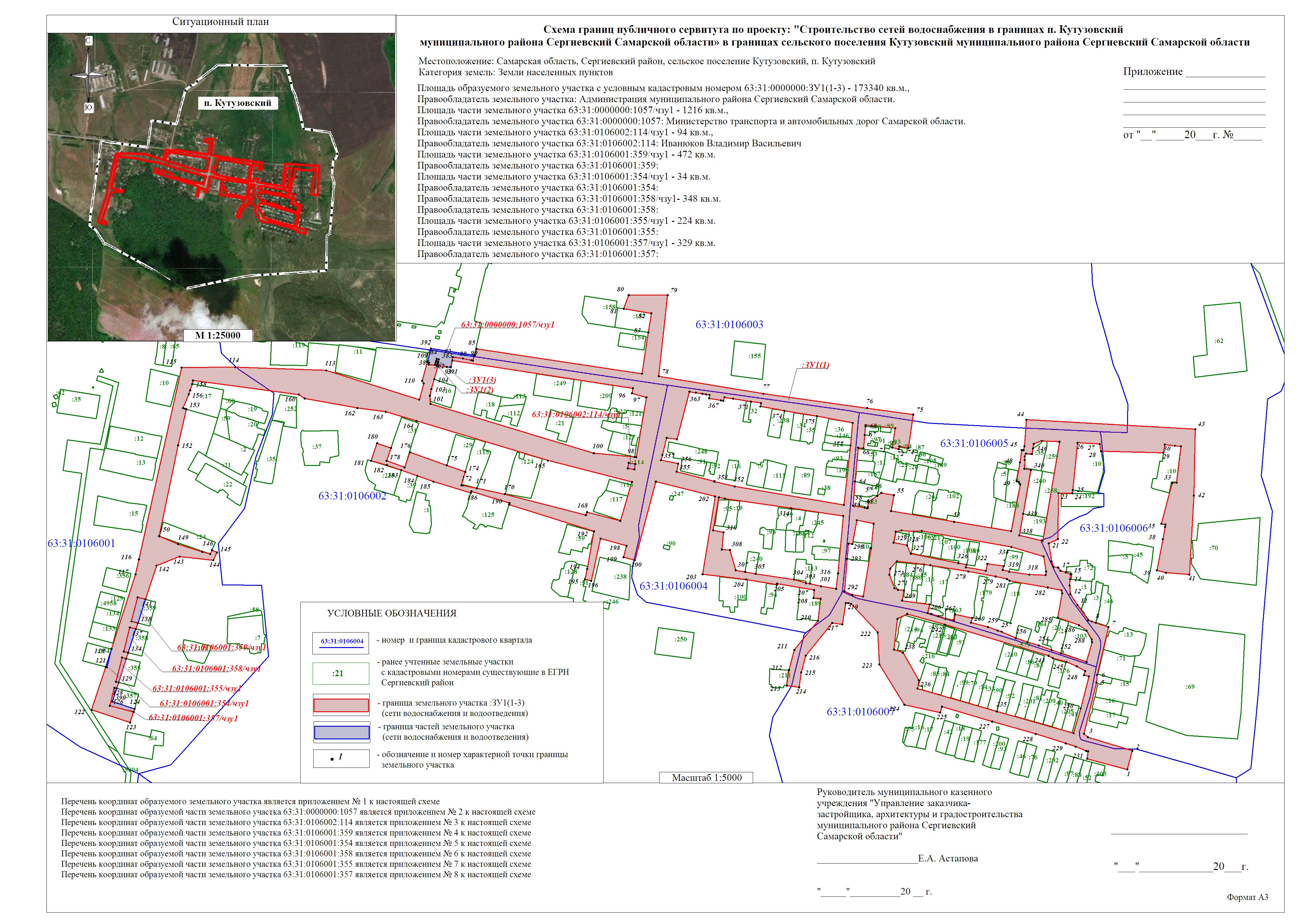The width and height of the screenshot is (1307, 924).
Task: Click the characteristic point legend sample box
Action: coord(341,758)
